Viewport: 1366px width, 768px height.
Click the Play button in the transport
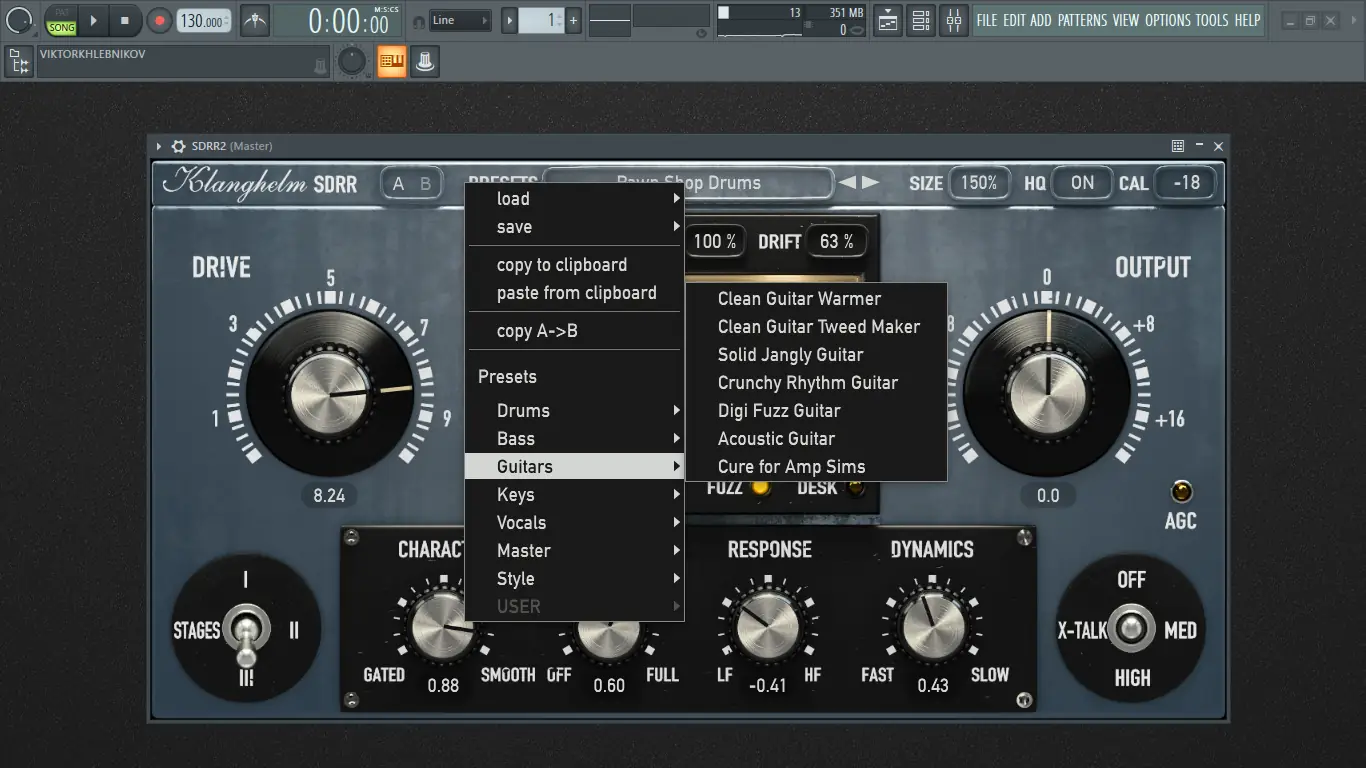[92, 20]
